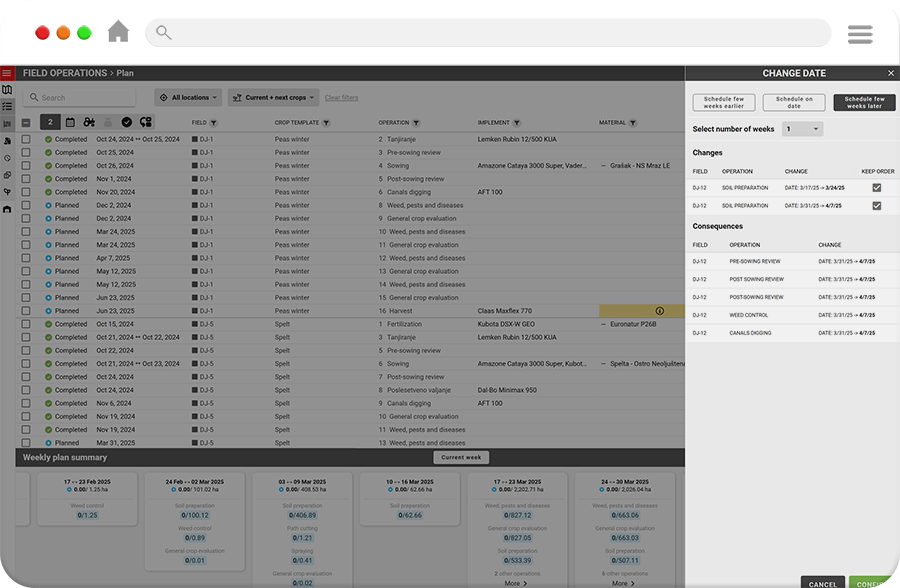Jump to Current week in summary
This screenshot has width=900, height=588.
click(x=461, y=457)
